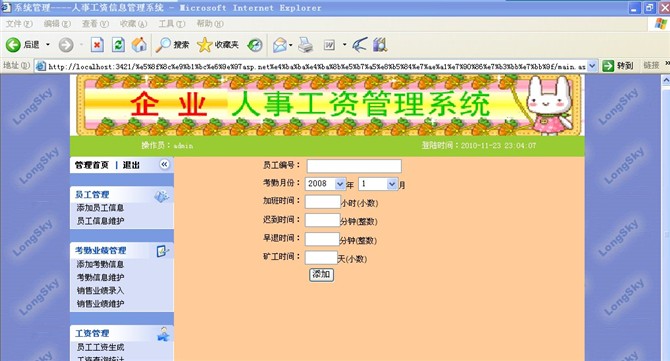The height and width of the screenshot is (361, 670).
Task: Open 员工信息维护 in sidebar
Action: tap(100, 221)
